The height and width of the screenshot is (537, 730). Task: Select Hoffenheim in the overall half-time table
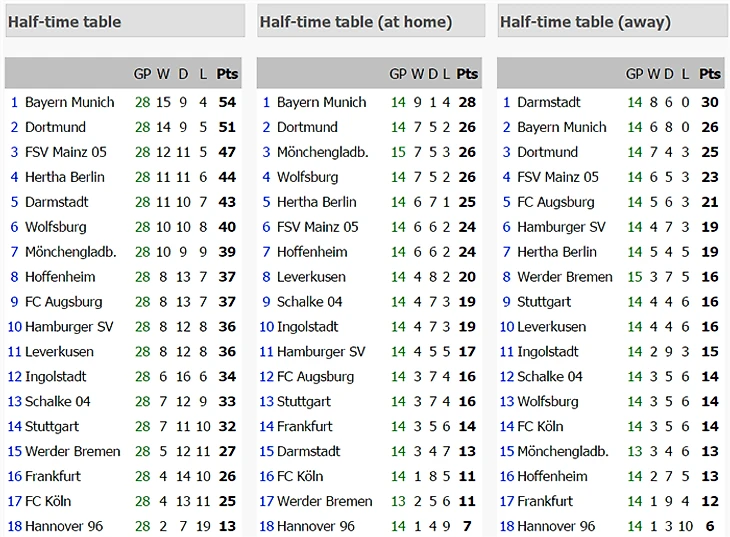tap(61, 277)
